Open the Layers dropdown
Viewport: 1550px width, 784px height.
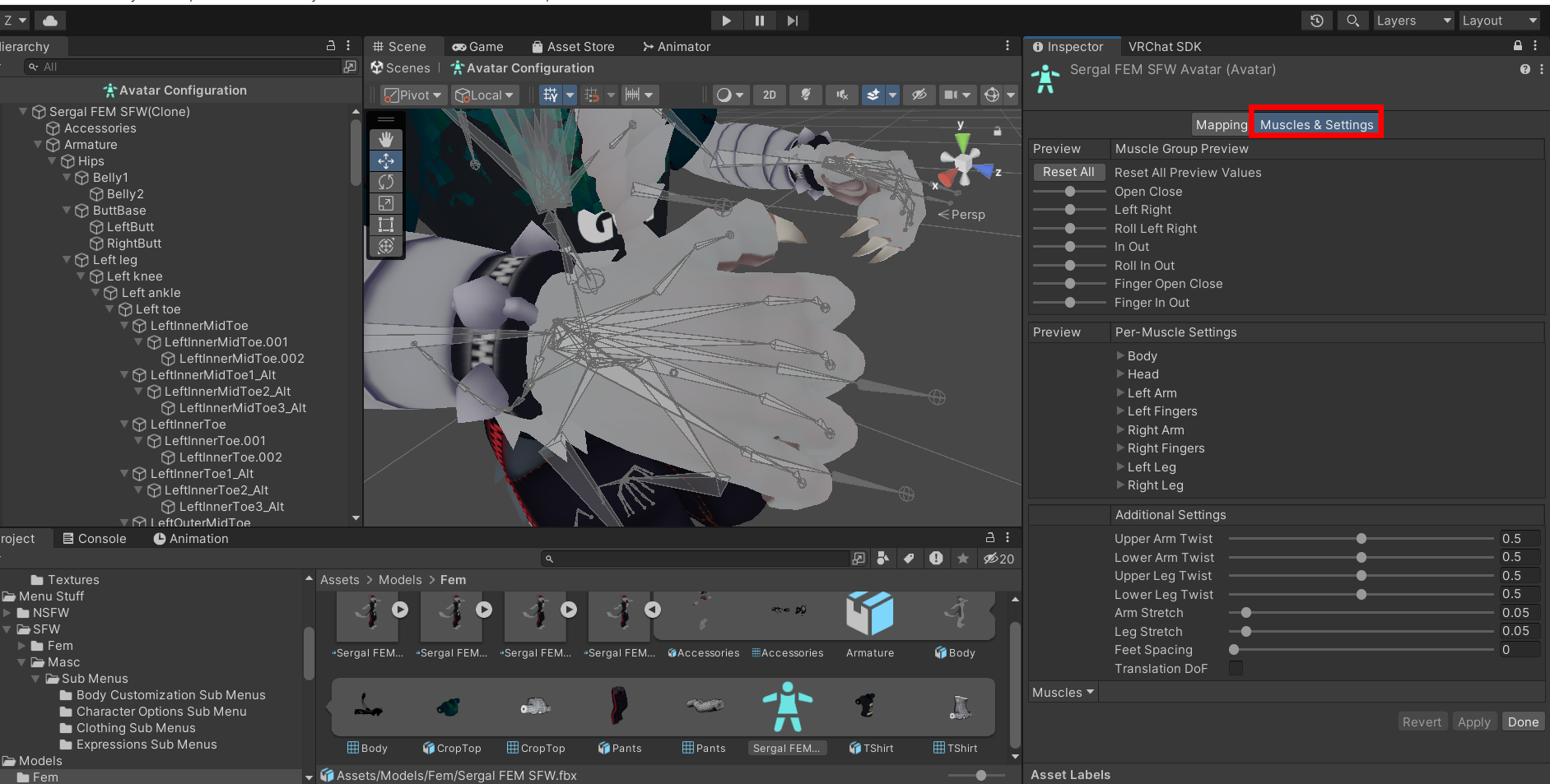click(1413, 21)
